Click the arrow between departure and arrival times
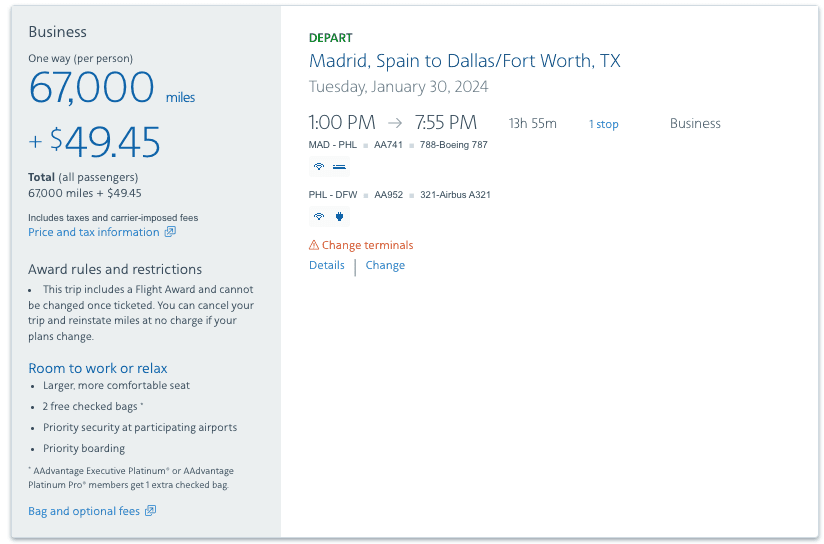 tap(395, 123)
